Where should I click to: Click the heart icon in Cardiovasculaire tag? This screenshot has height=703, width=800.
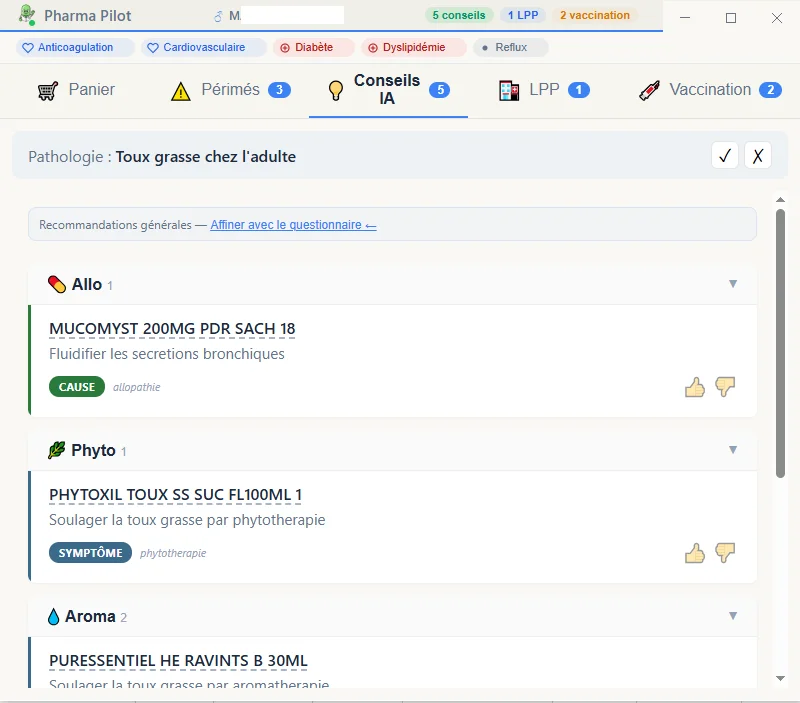[x=153, y=47]
